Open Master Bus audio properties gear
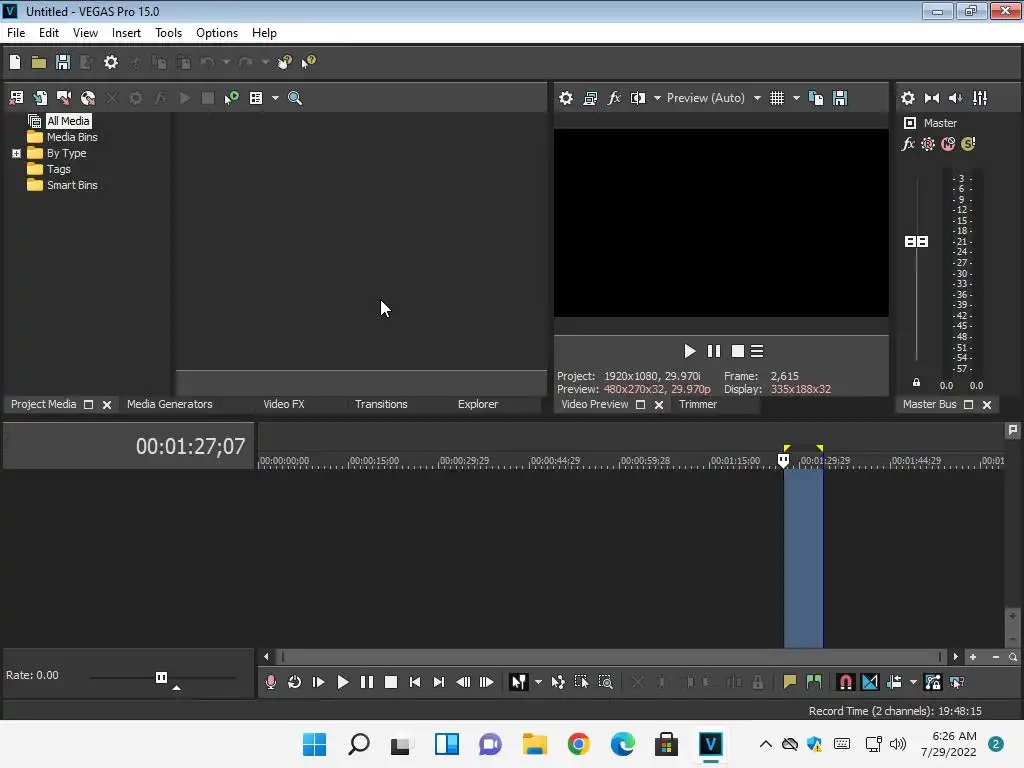Image resolution: width=1024 pixels, height=768 pixels. point(908,98)
